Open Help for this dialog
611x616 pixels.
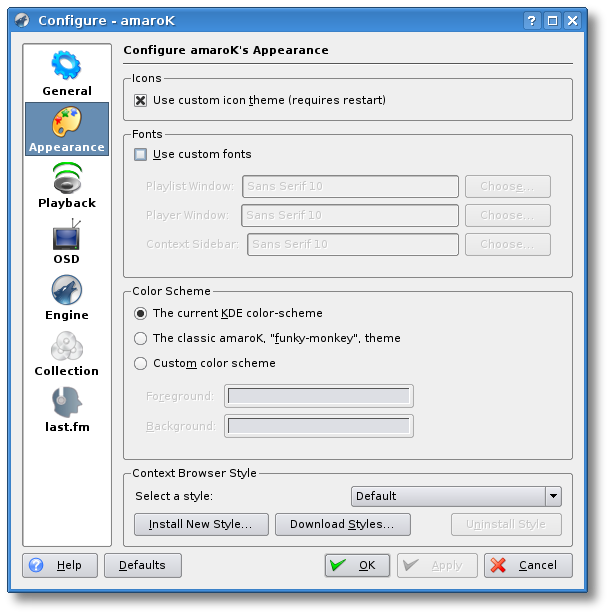(x=58, y=565)
